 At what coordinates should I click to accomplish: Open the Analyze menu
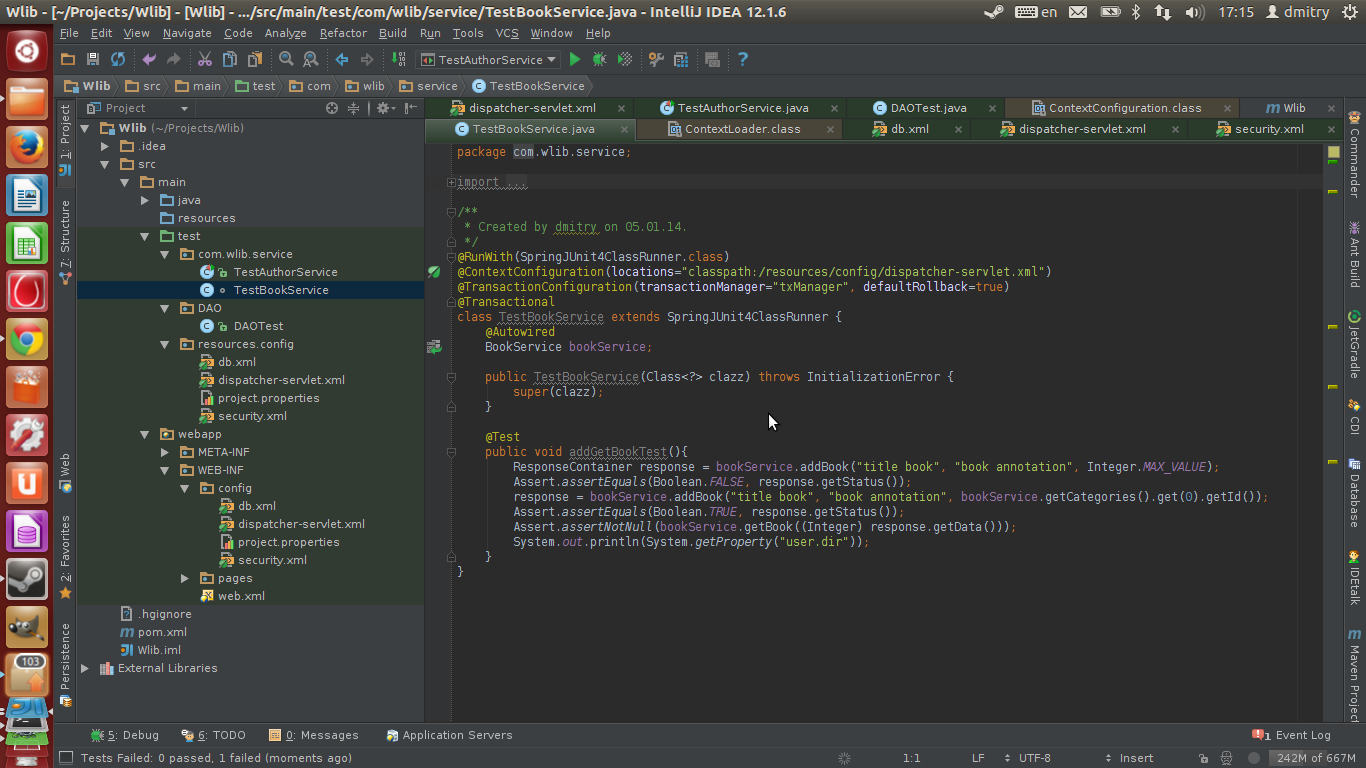tap(286, 33)
